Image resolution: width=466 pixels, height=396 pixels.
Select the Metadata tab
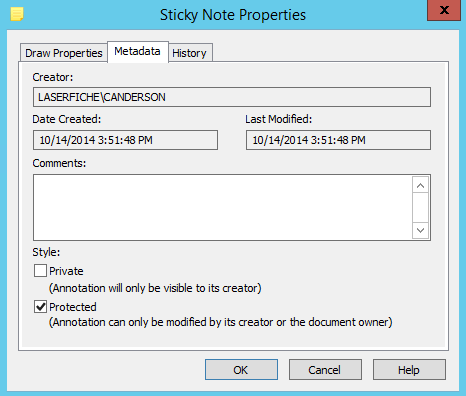pyautogui.click(x=138, y=52)
